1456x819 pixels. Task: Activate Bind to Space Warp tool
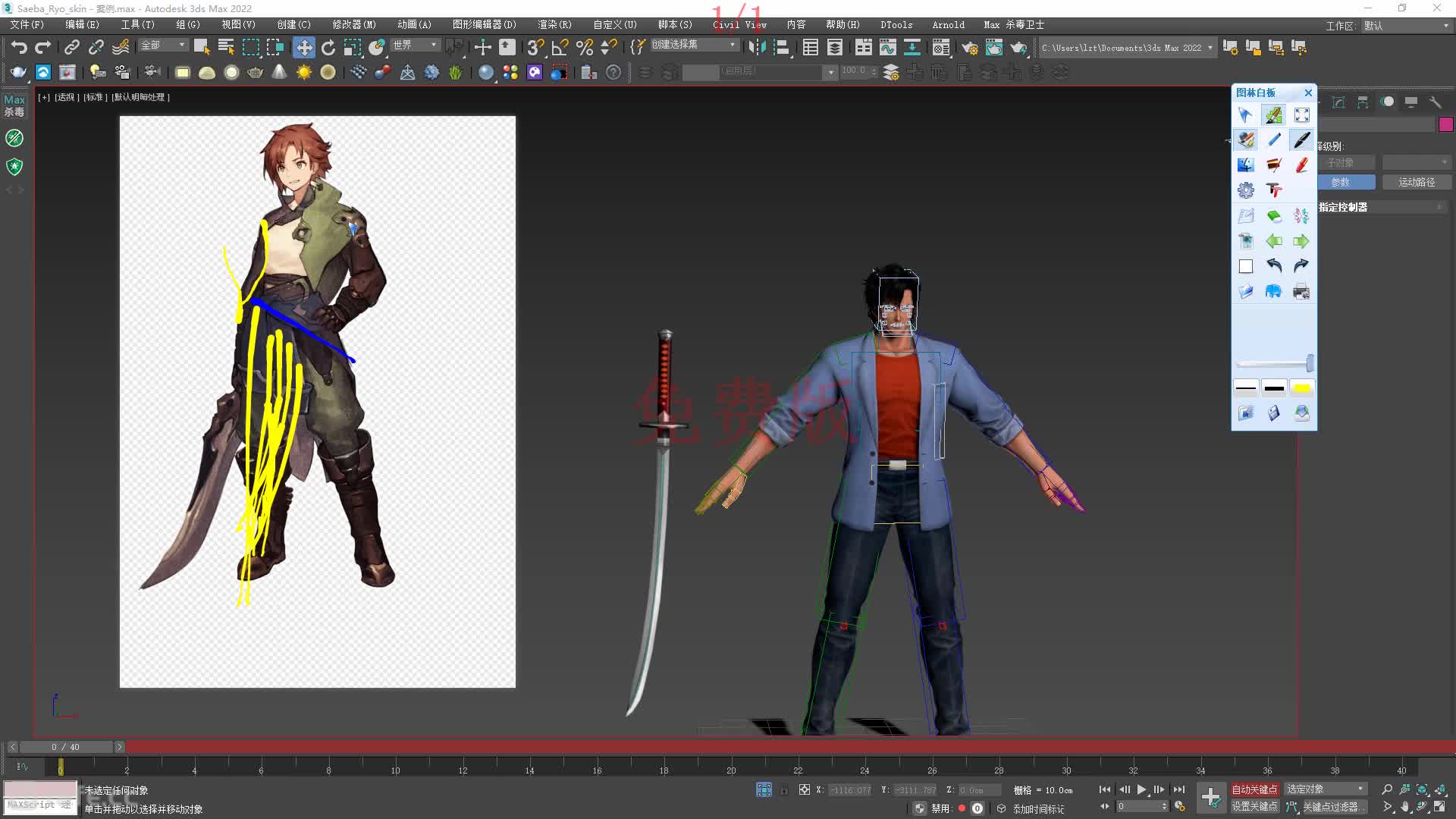tap(121, 48)
